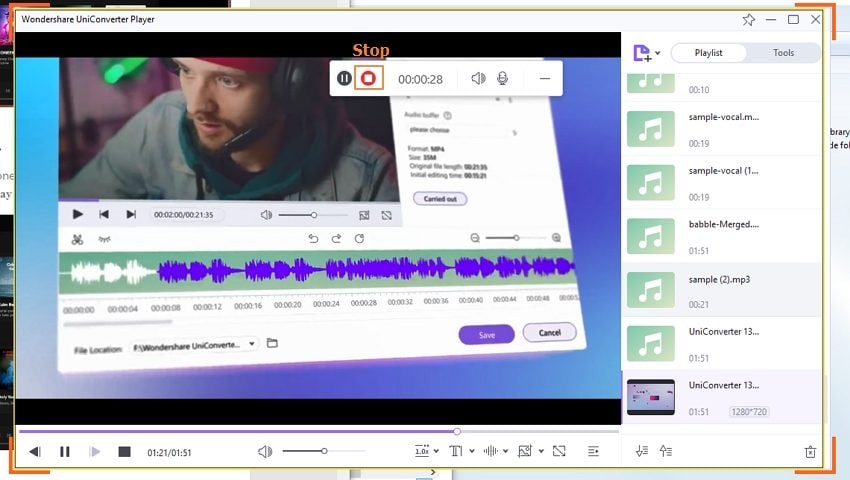Take a screenshot with the snapshot icon

(525, 451)
